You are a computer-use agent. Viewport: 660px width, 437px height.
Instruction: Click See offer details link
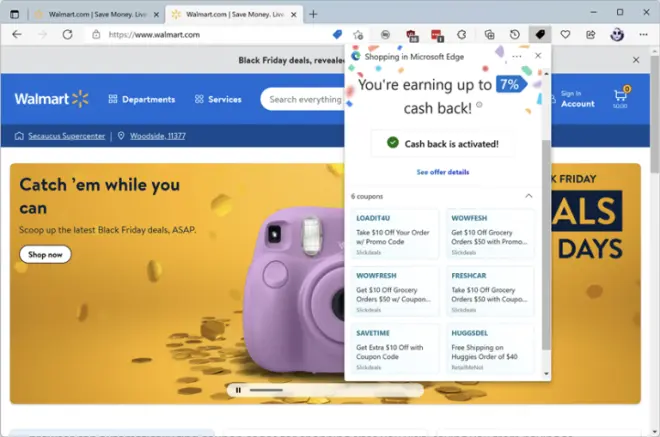point(443,172)
